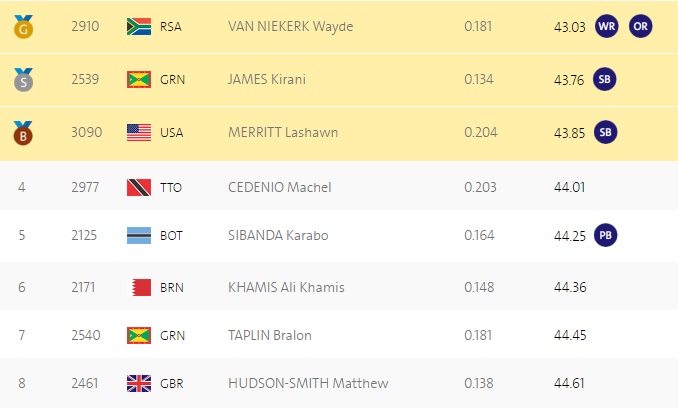
Task: Click the South Africa flag icon
Action: point(139,27)
